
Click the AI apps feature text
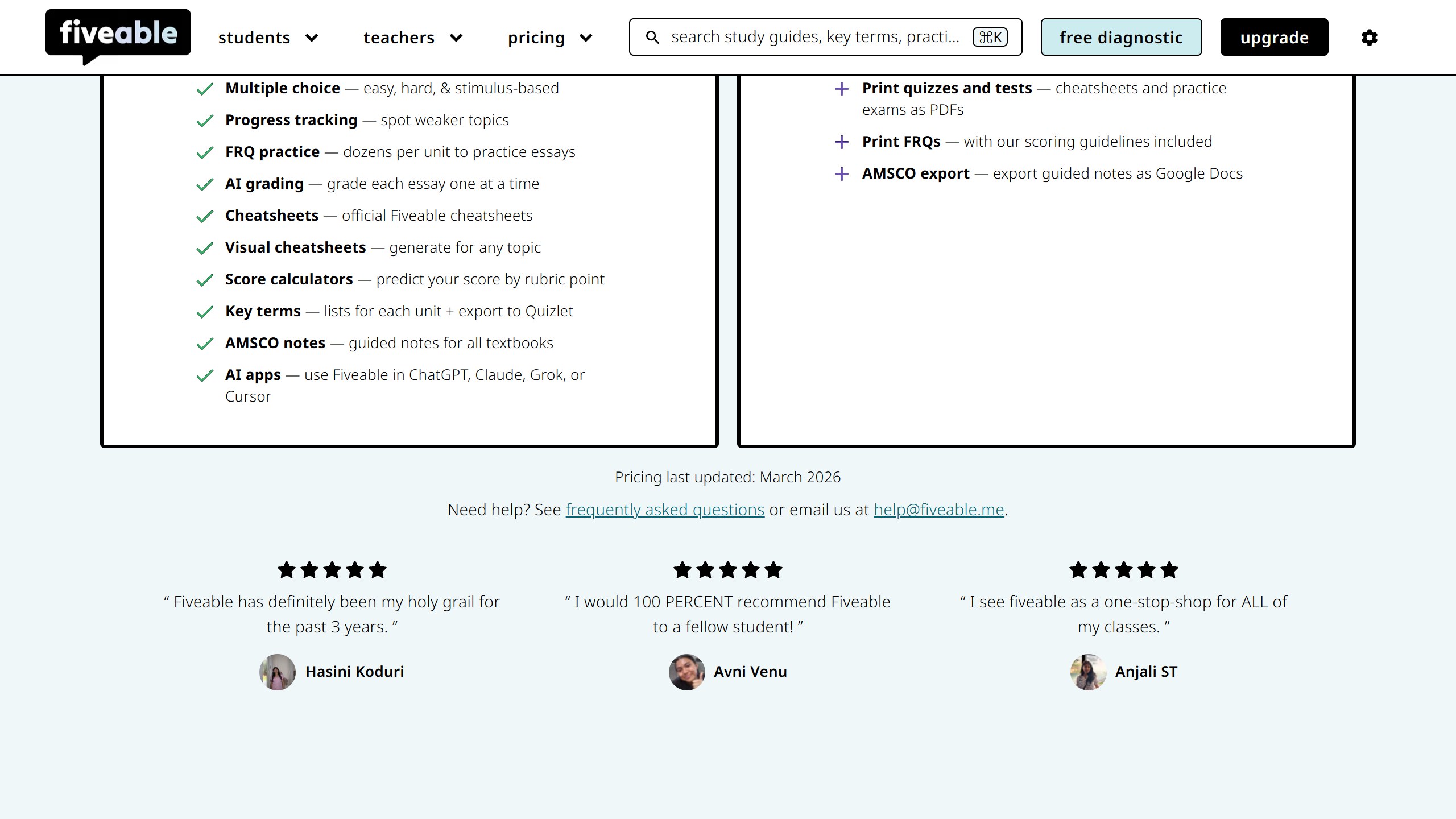tap(405, 386)
